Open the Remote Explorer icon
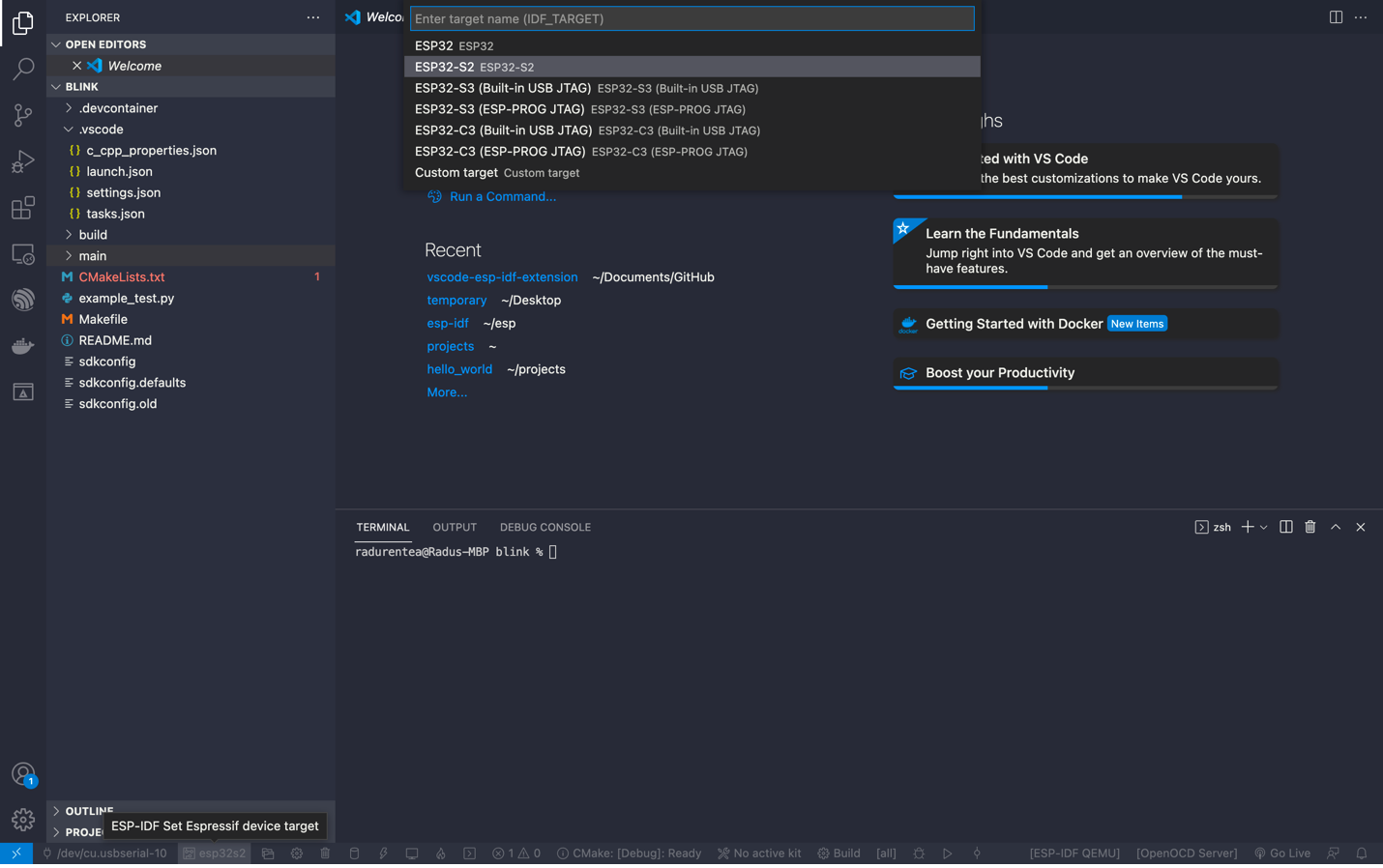Screen dimensions: 1383x868 point(22,253)
